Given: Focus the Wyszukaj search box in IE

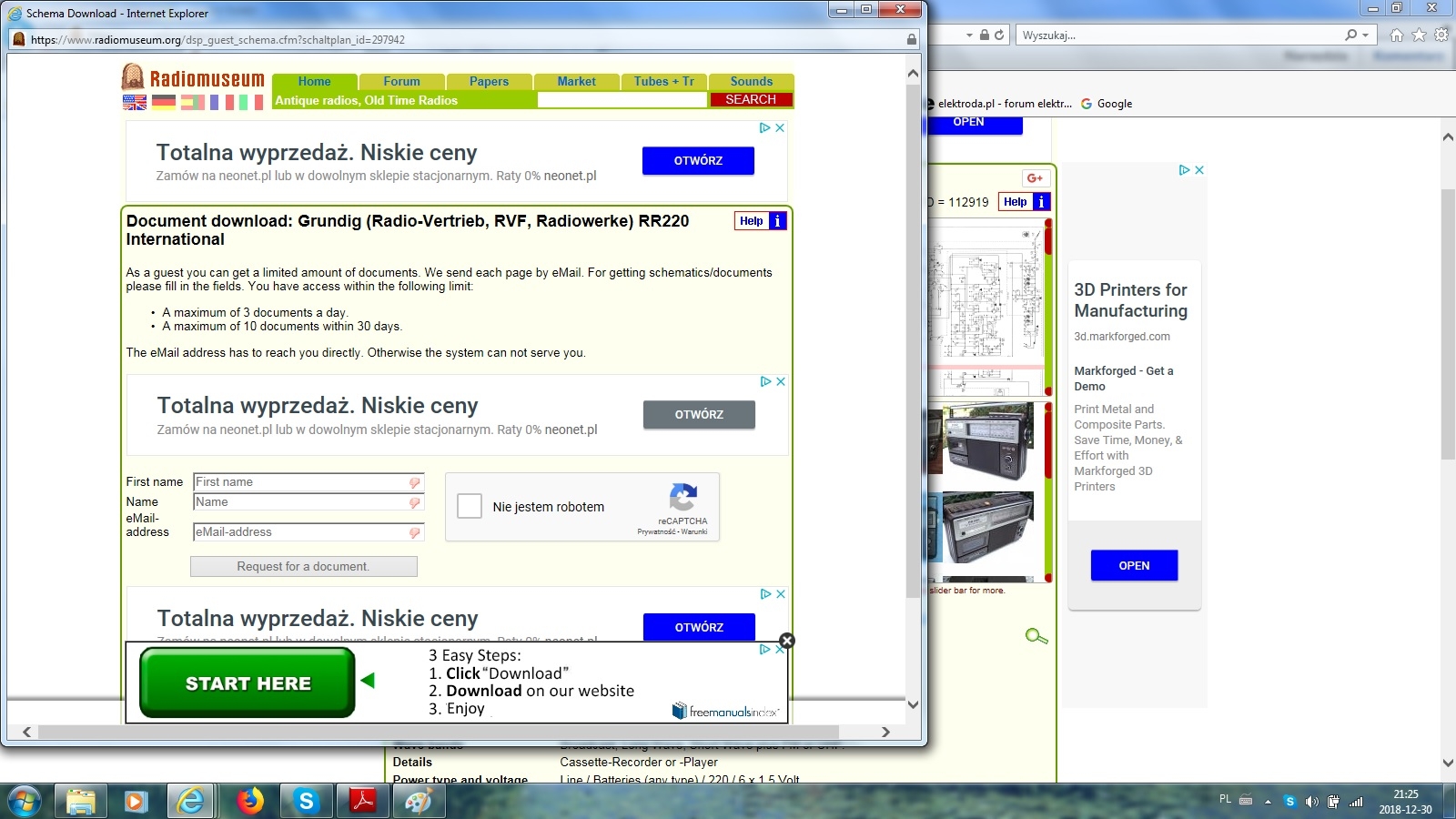Looking at the screenshot, I should (x=1178, y=35).
